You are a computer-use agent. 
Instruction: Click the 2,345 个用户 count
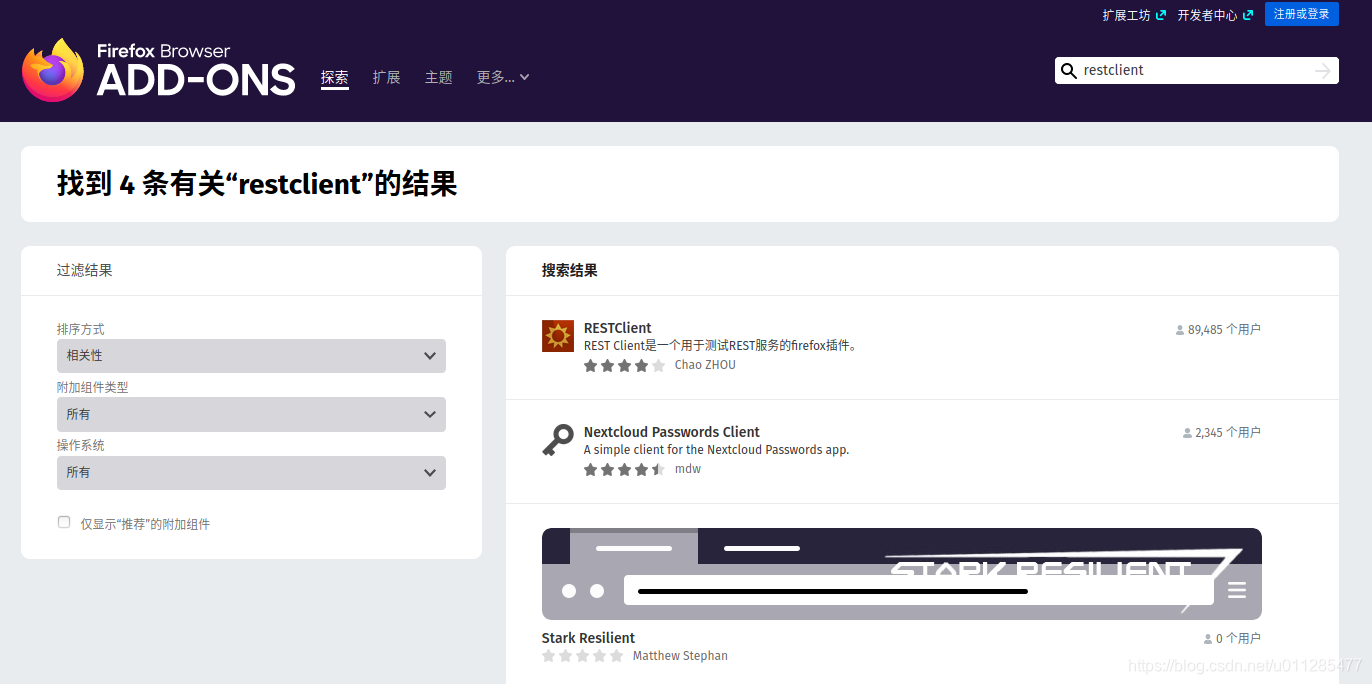1222,433
